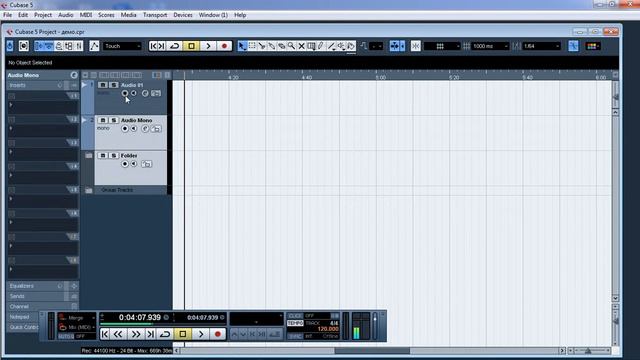The width and height of the screenshot is (640, 360).
Task: Toggle TEMPO track on transport
Action: click(295, 323)
